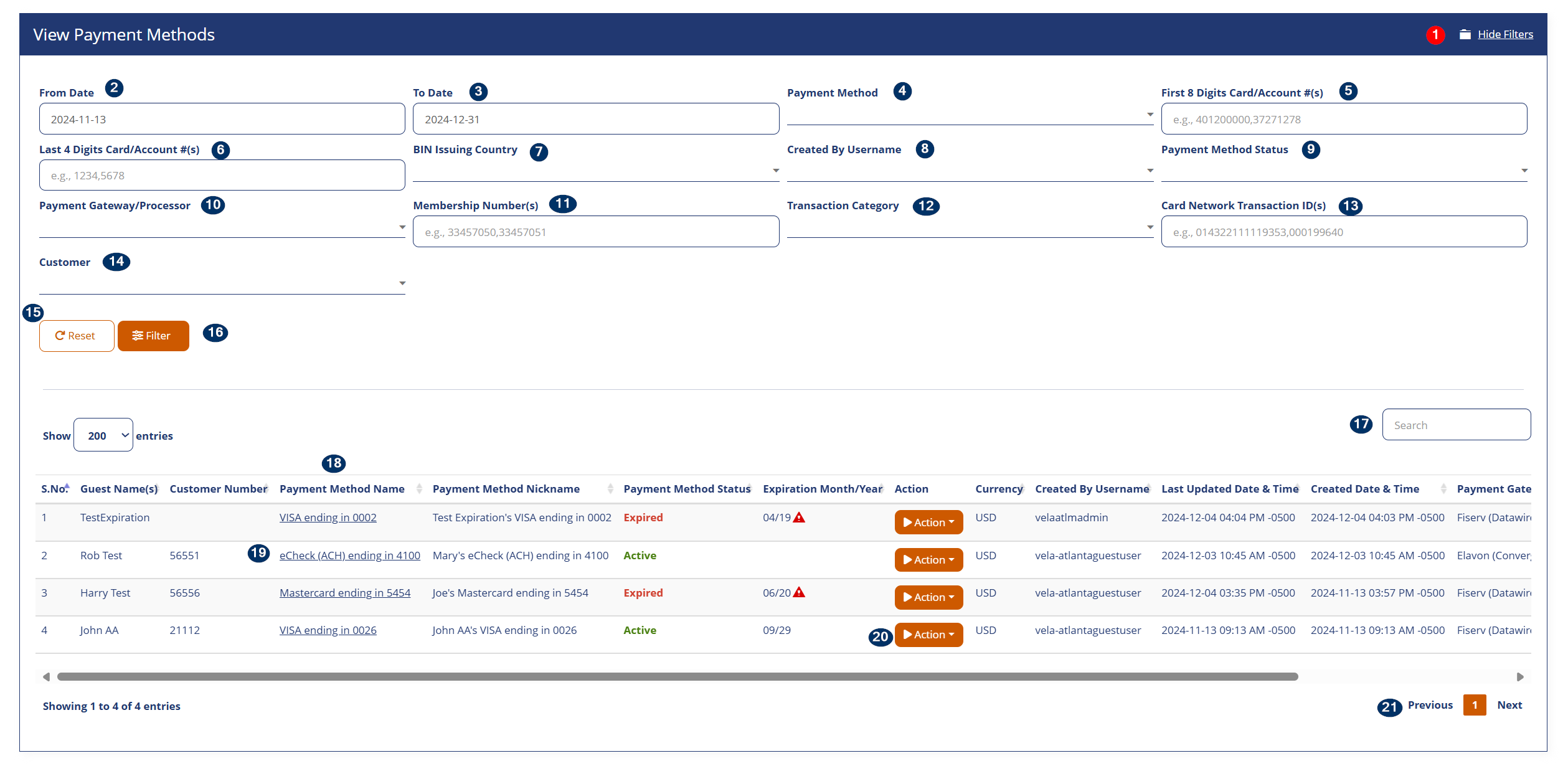Click the From Date field
Screen dimensions: 1568x766
[222, 118]
